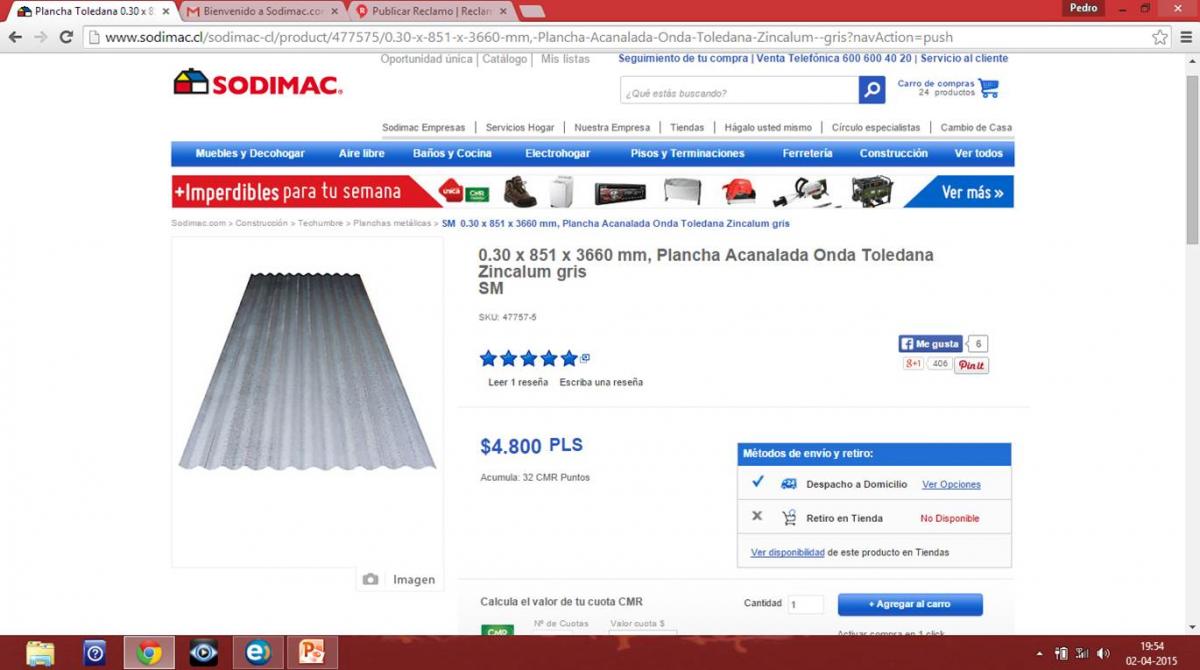
Task: Open new tab button
Action: click(532, 11)
